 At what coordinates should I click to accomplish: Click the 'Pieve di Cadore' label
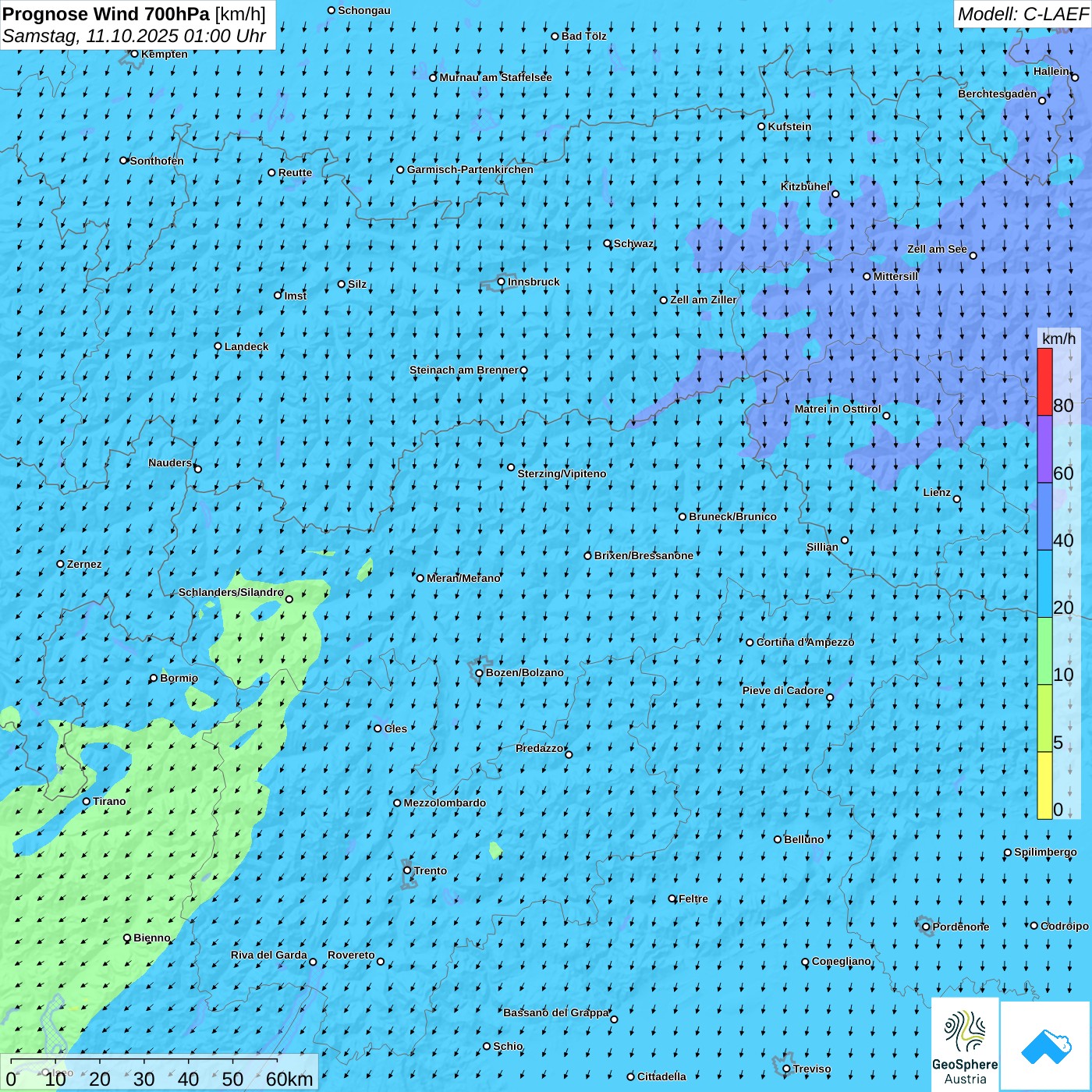tap(783, 690)
